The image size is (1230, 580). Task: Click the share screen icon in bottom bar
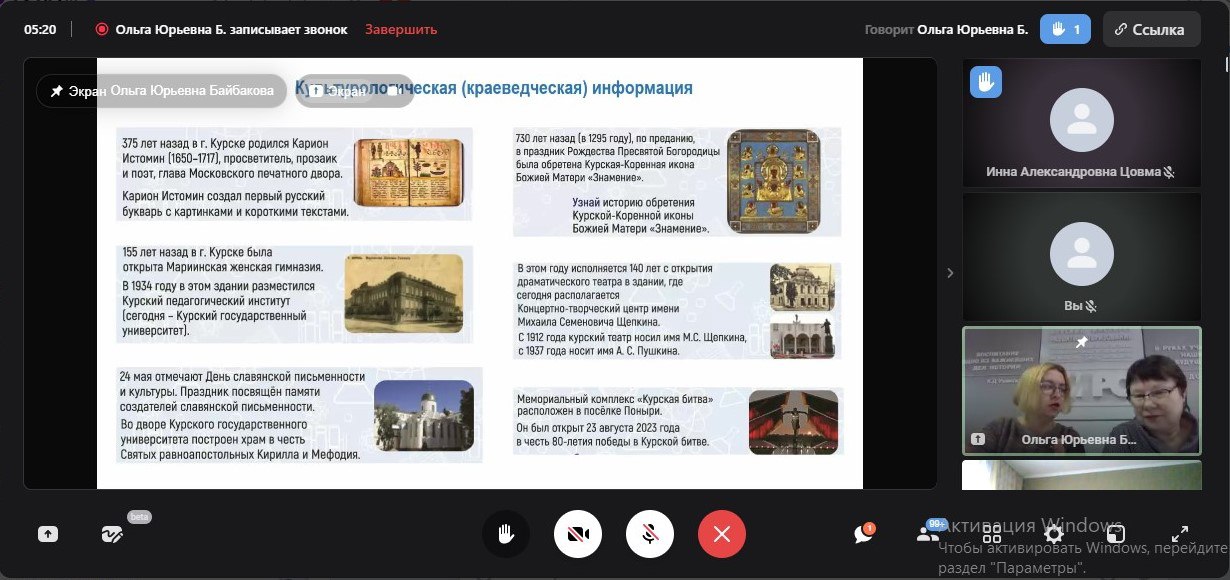pyautogui.click(x=48, y=534)
